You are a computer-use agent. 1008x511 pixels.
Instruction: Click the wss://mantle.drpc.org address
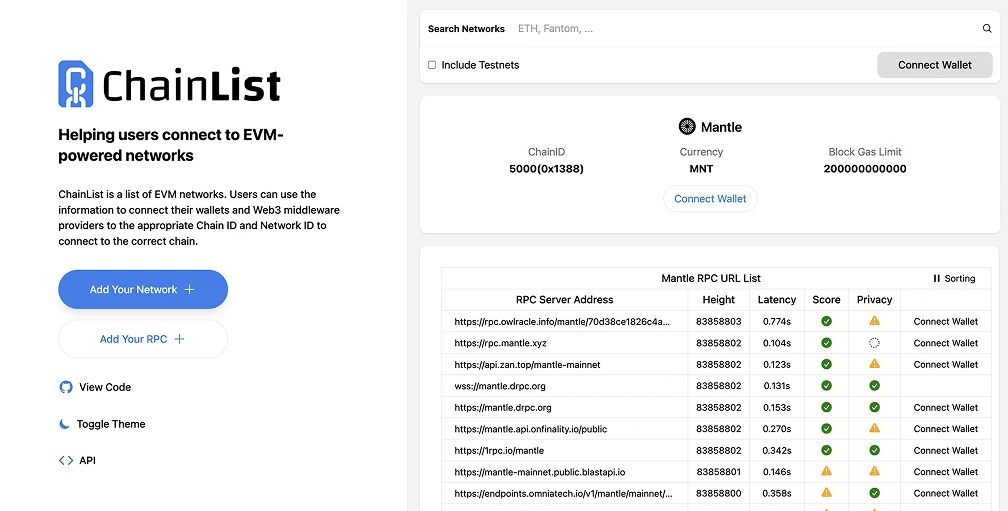click(500, 386)
